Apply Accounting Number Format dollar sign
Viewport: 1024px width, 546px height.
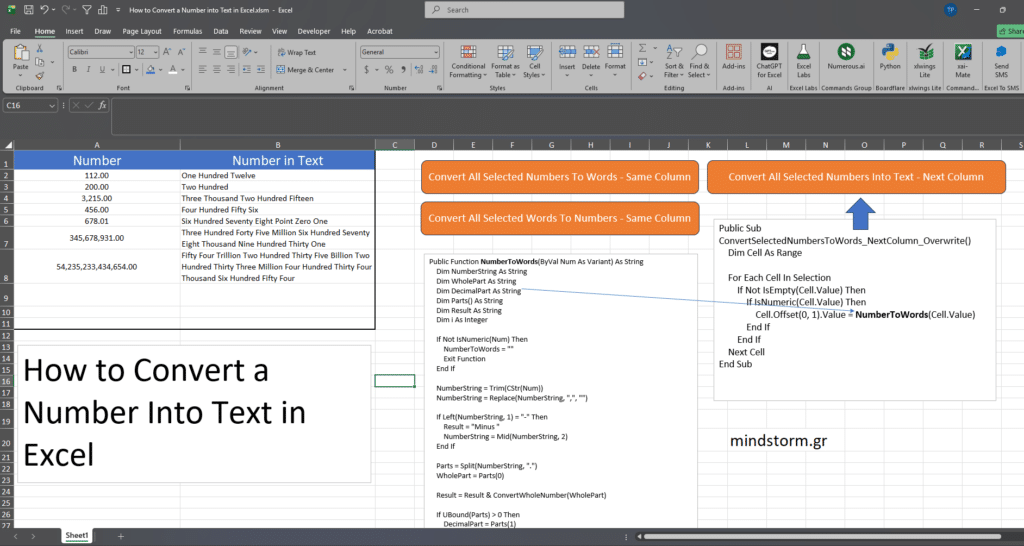pos(366,69)
